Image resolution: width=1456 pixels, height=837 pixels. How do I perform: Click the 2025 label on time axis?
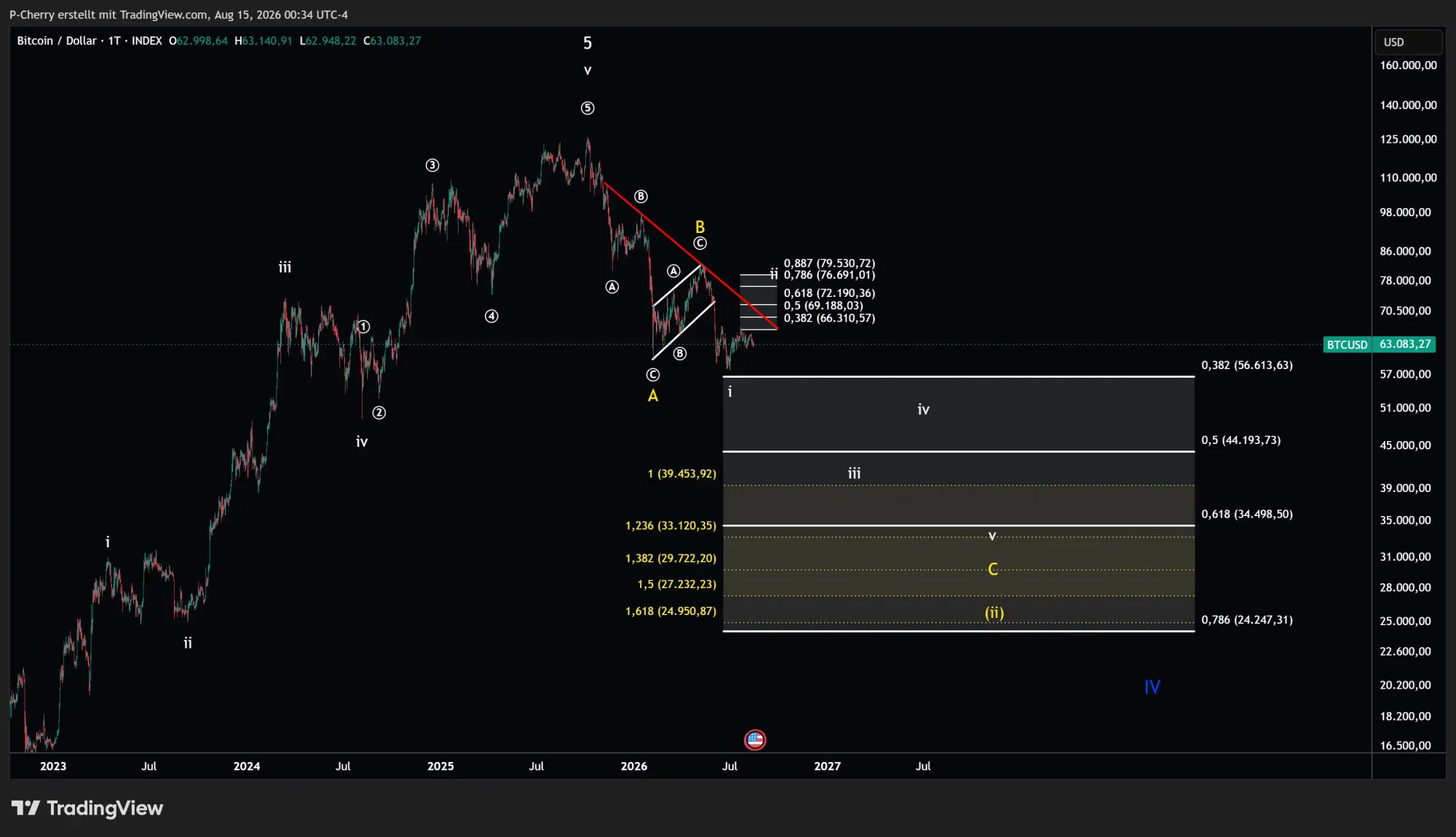coord(440,766)
